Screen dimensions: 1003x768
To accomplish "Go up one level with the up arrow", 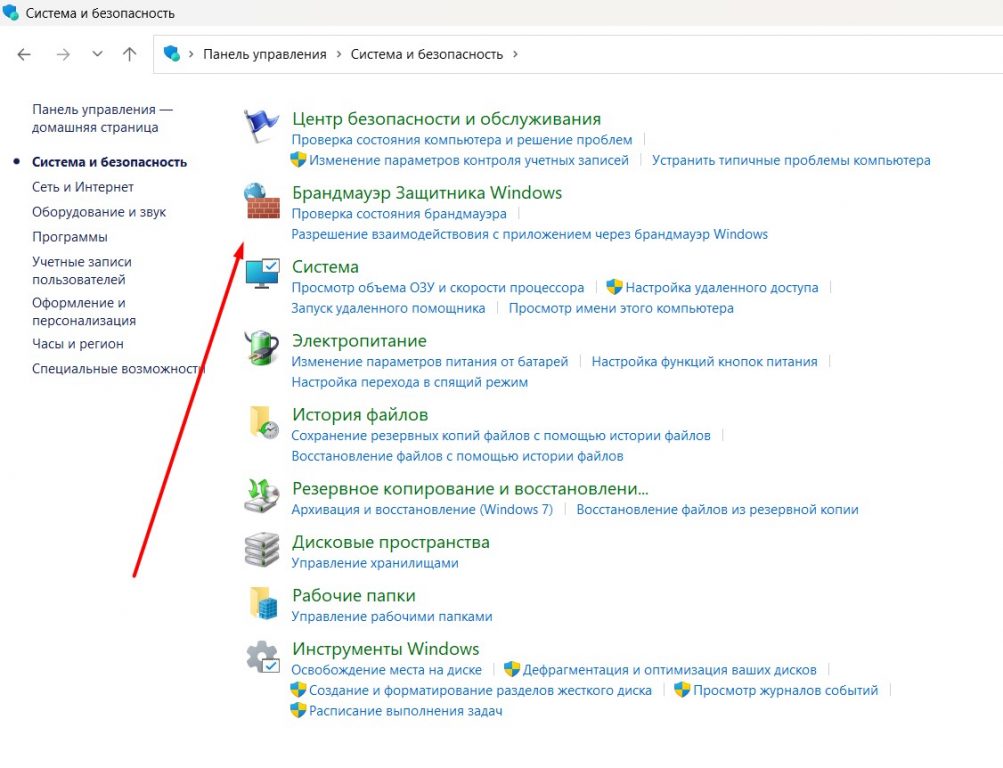I will click(x=129, y=54).
